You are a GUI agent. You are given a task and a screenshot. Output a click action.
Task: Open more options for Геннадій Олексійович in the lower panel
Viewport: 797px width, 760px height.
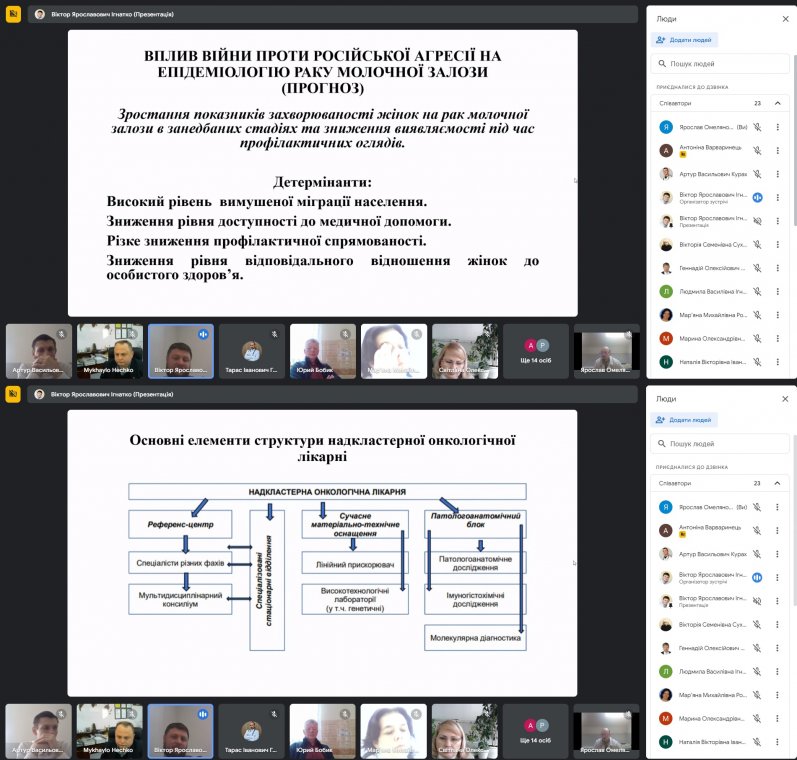coord(777,648)
